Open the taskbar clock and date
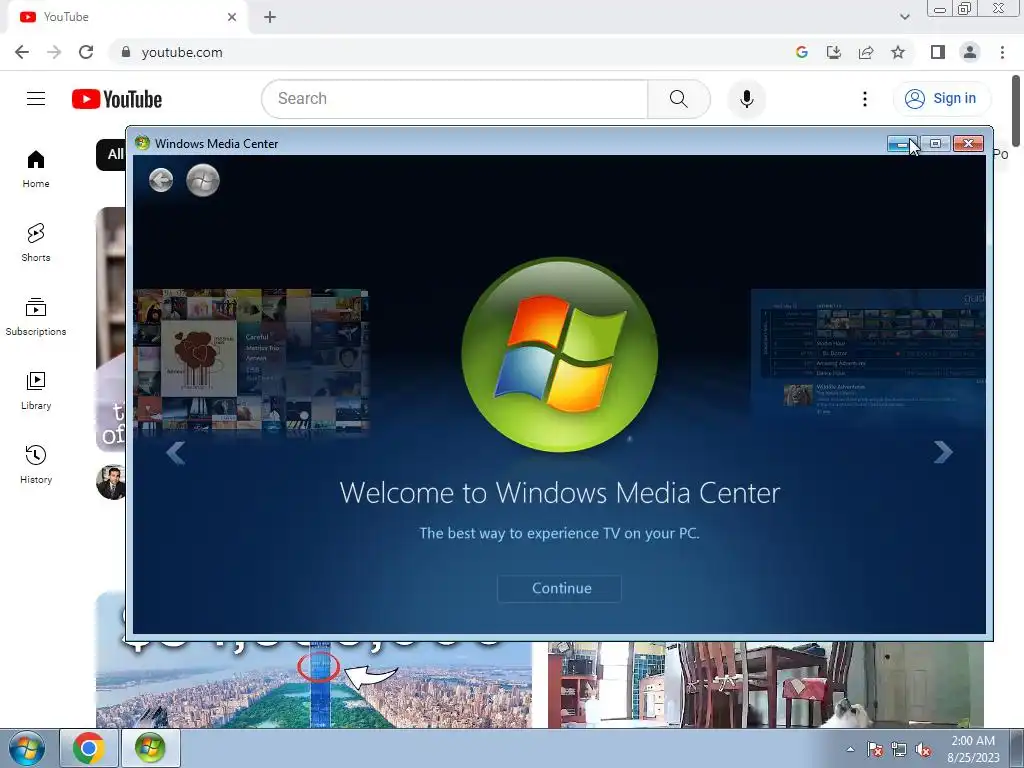Image resolution: width=1024 pixels, height=768 pixels. [973, 749]
